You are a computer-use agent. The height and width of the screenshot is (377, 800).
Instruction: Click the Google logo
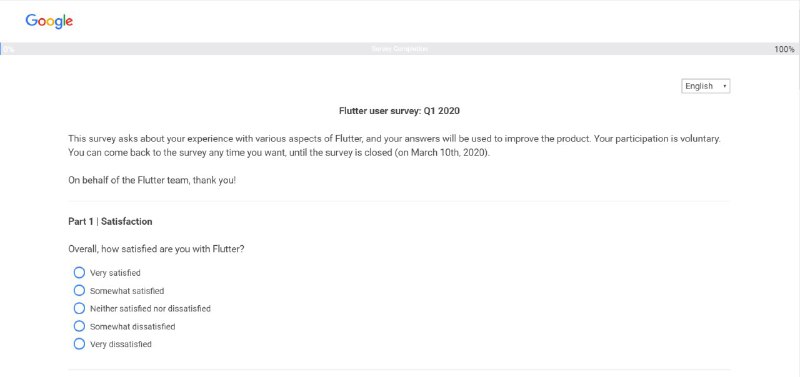click(x=49, y=21)
